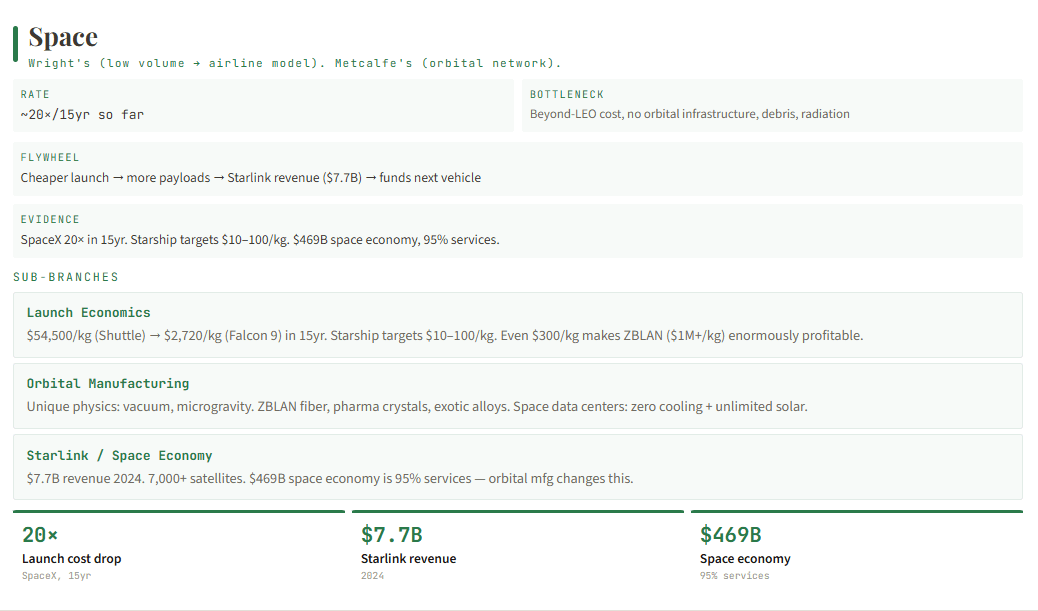Screen dimensions: 1038x611
Task: Open the Launch Economics sub-branch
Action: [x=518, y=325]
